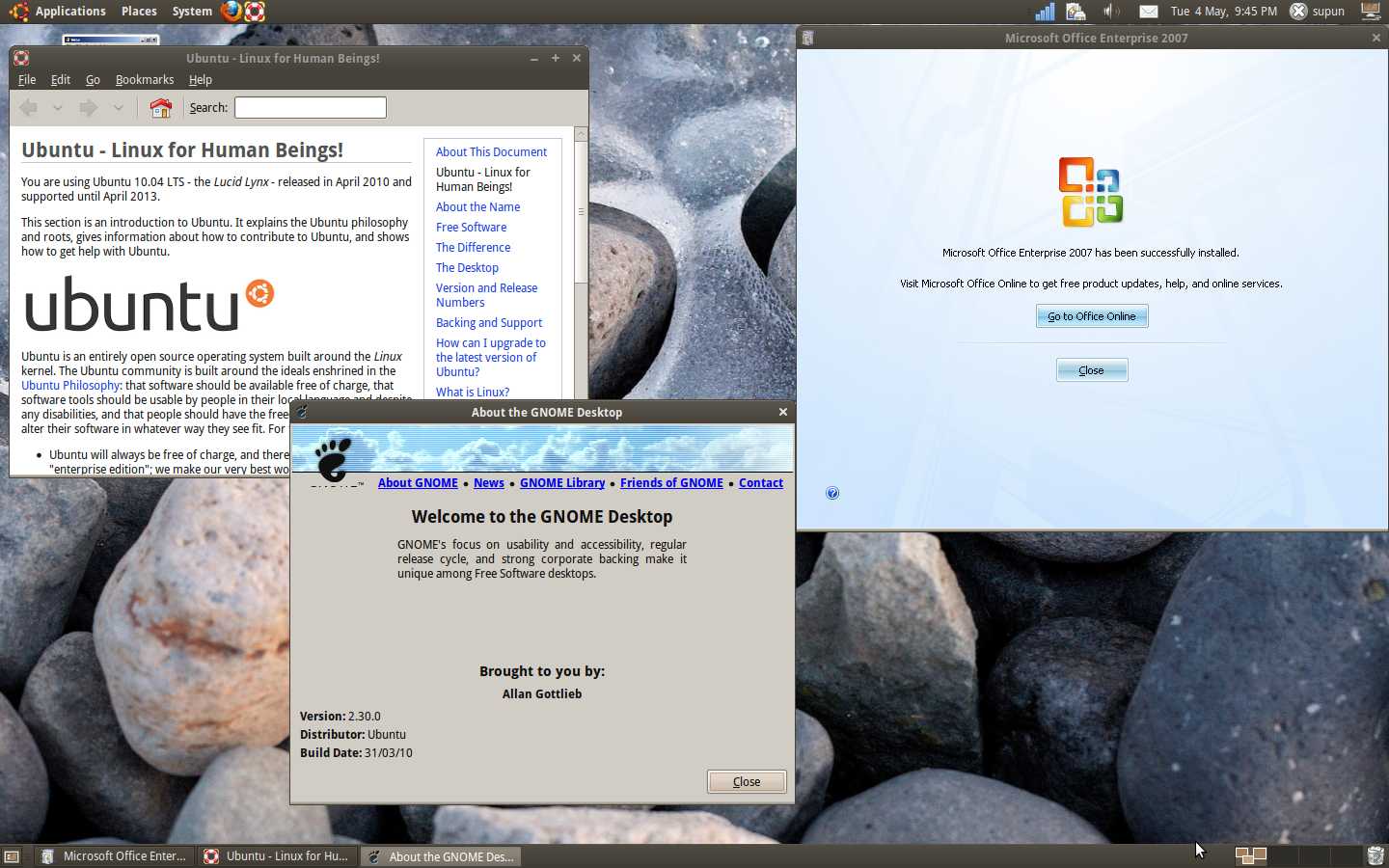The image size is (1389, 868).
Task: Open the Edit menu in help browser
Action: 61,80
